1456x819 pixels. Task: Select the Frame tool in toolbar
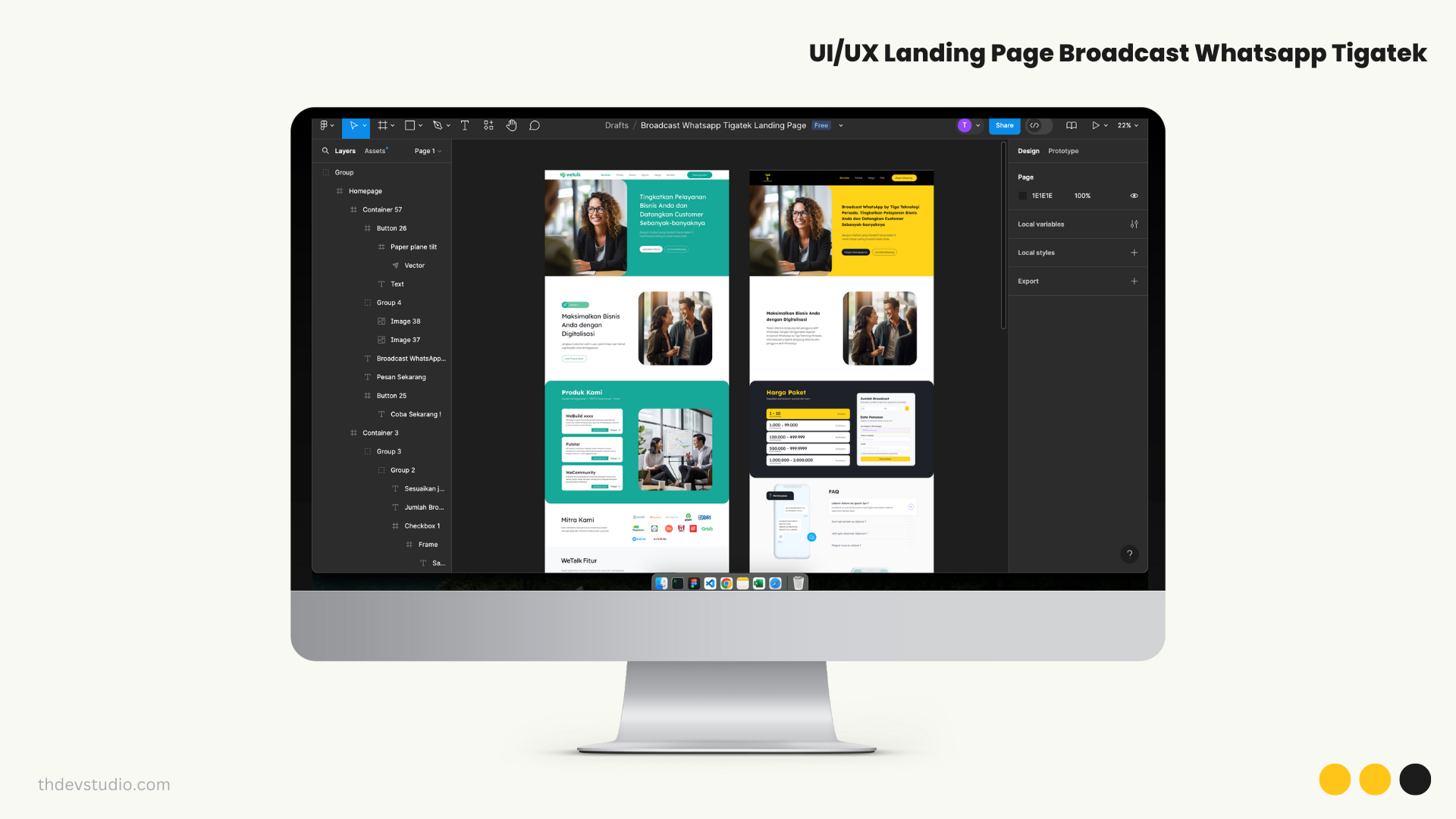tap(383, 125)
